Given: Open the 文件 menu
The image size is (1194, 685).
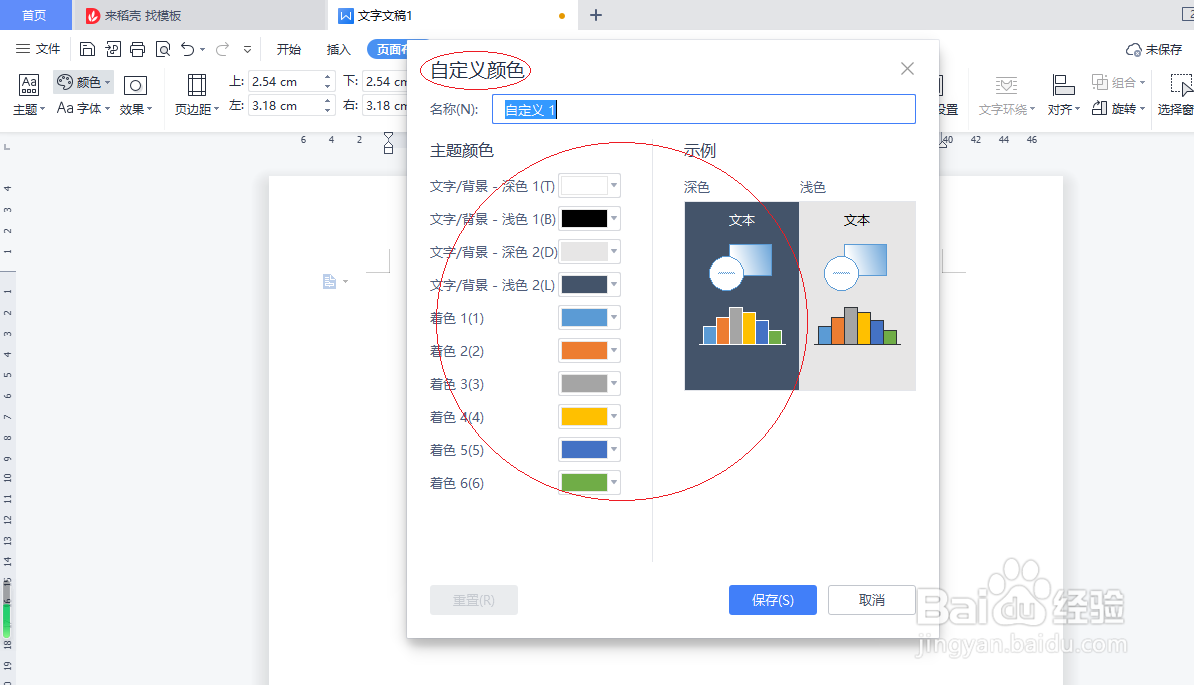Looking at the screenshot, I should [x=45, y=48].
